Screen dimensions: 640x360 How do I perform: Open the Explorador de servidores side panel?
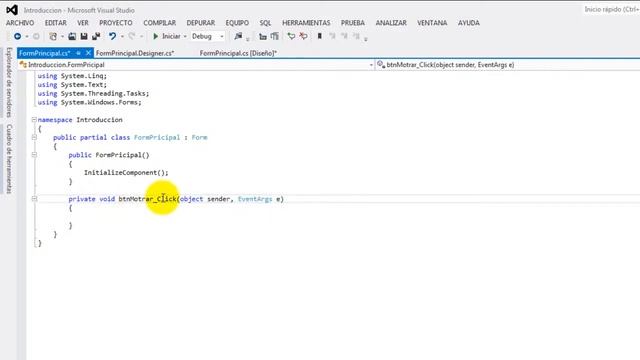(9, 82)
